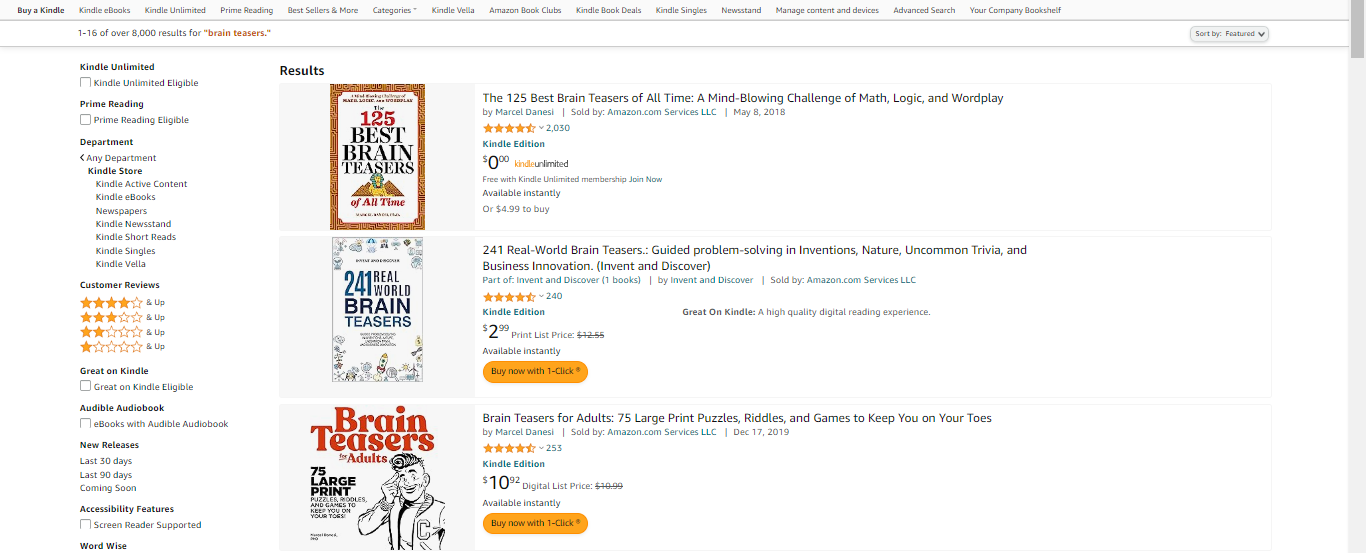Enable the Kindle Unlimited Eligible checkbox

point(86,83)
